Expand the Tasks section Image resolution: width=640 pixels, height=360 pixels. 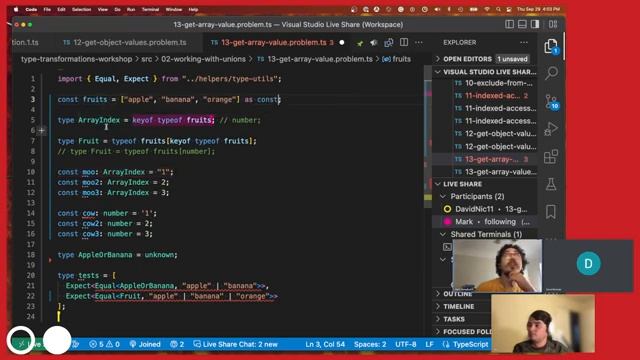[454, 319]
